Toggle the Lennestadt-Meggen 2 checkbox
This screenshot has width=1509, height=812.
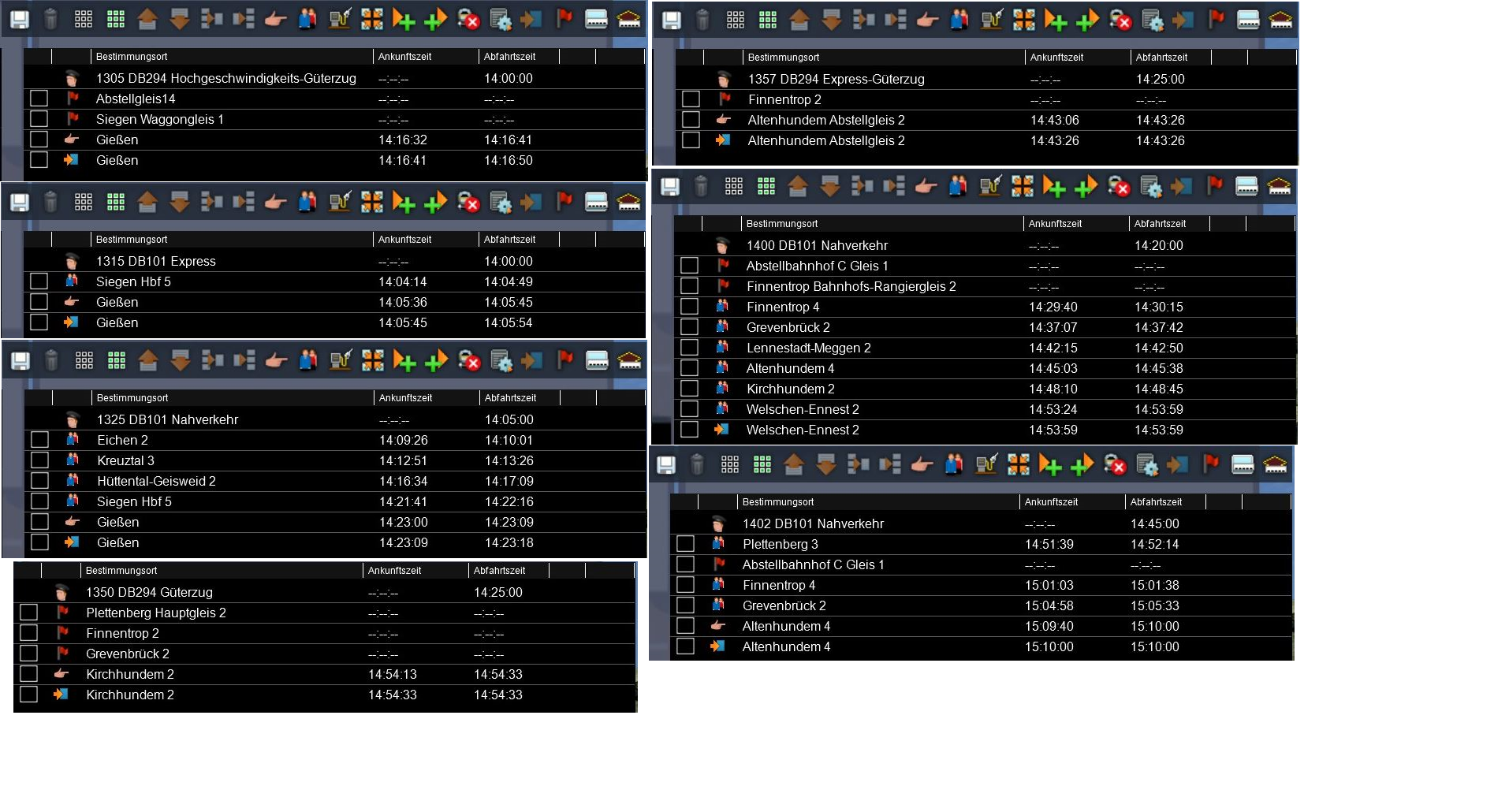(689, 348)
